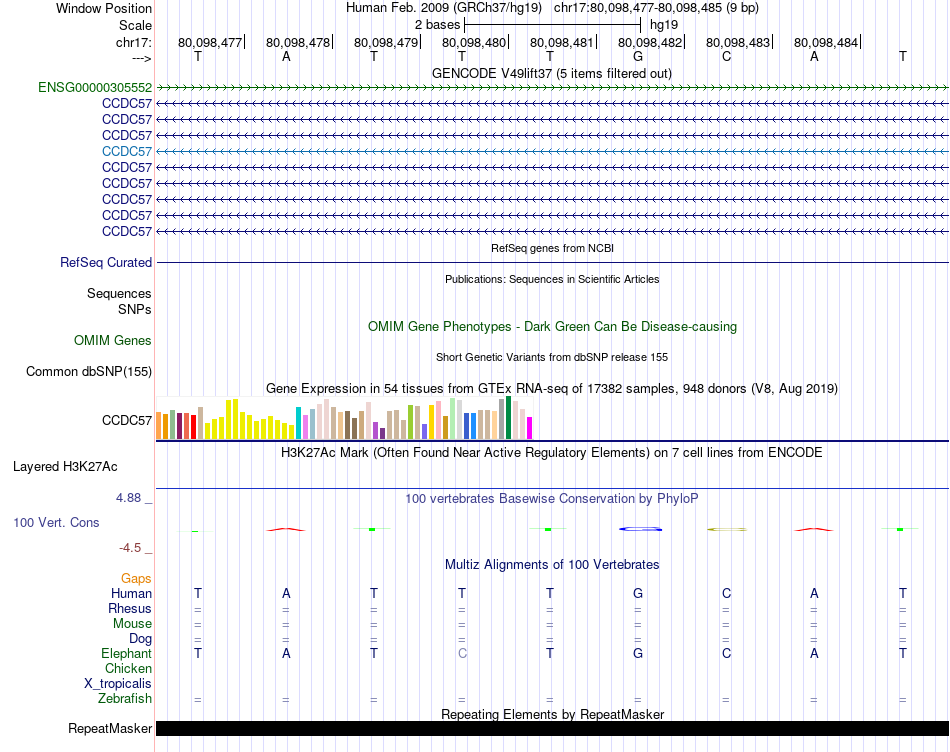The height and width of the screenshot is (752, 950).
Task: Click the Rhesus alignment row label
Action: [130, 608]
